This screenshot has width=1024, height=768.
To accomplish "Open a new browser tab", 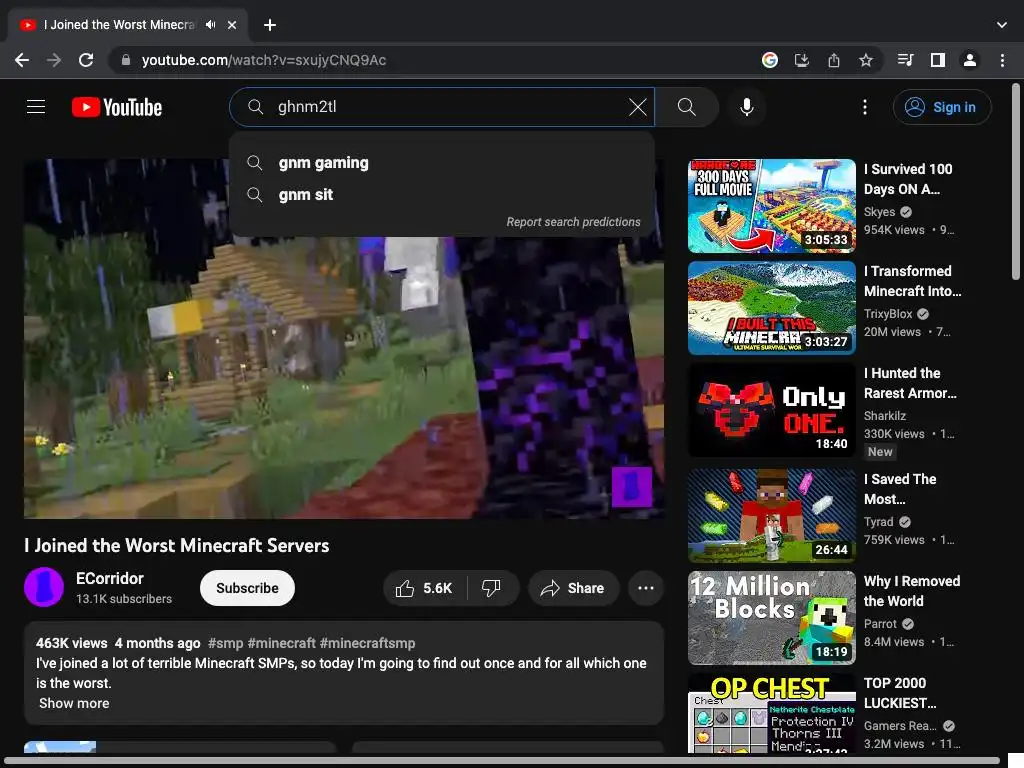I will (270, 25).
